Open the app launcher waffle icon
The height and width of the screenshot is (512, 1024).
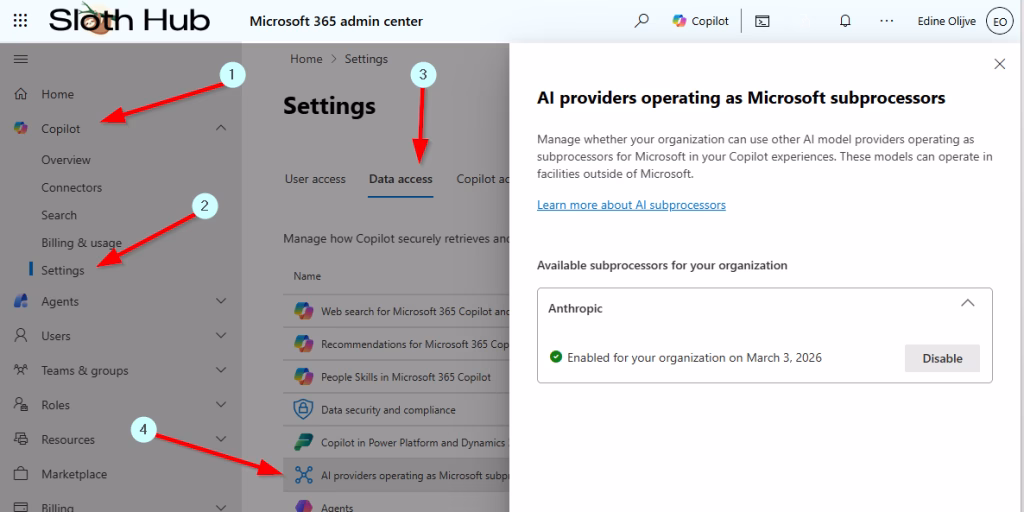click(20, 21)
